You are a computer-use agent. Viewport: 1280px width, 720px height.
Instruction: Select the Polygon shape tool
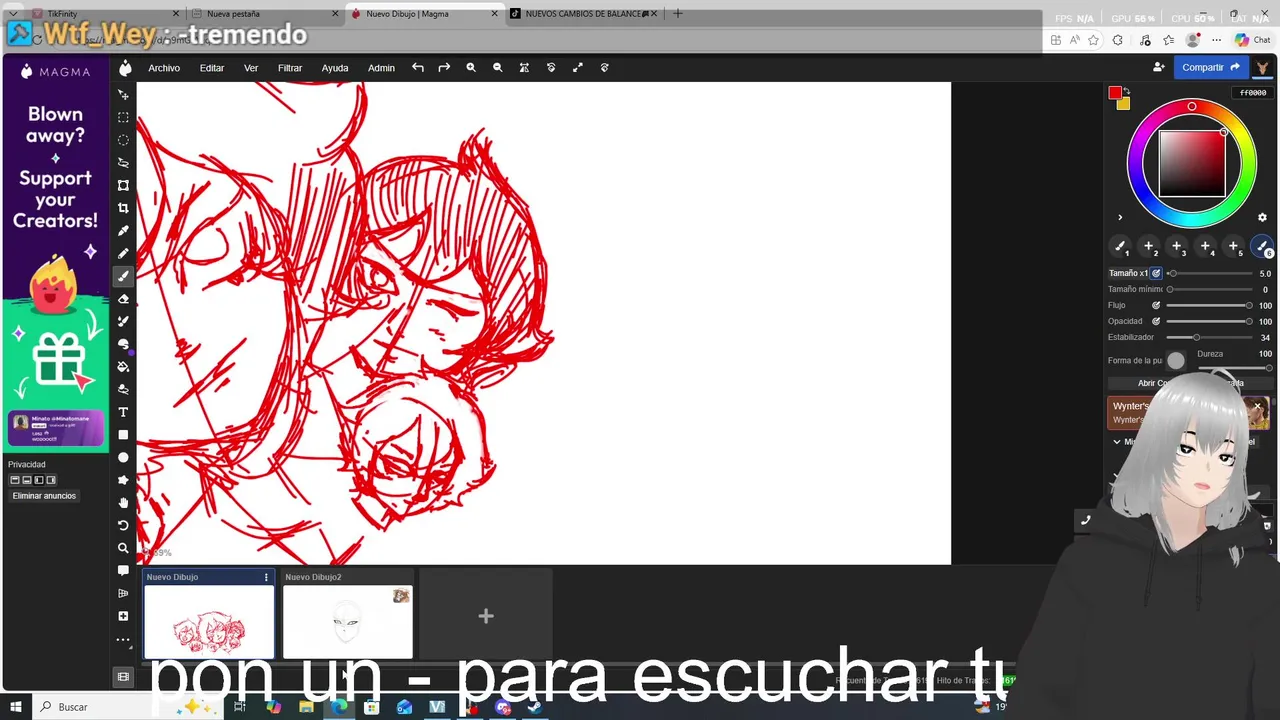pyautogui.click(x=123, y=480)
